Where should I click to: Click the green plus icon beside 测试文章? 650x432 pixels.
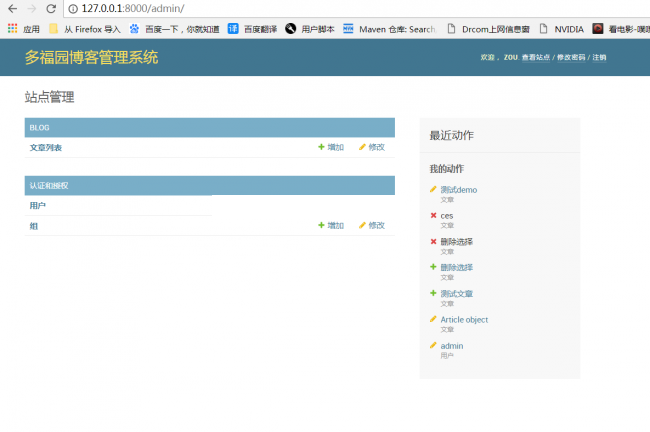coord(433,293)
